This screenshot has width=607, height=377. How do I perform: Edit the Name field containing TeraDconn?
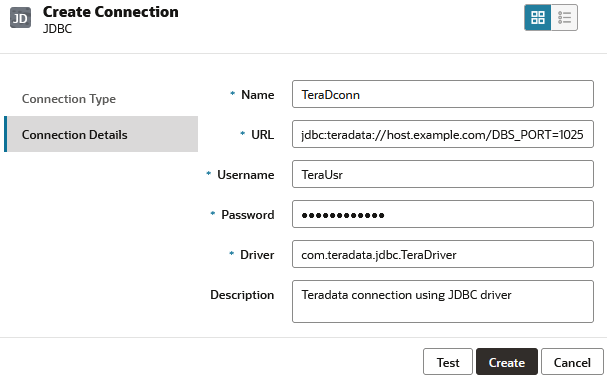(442, 94)
